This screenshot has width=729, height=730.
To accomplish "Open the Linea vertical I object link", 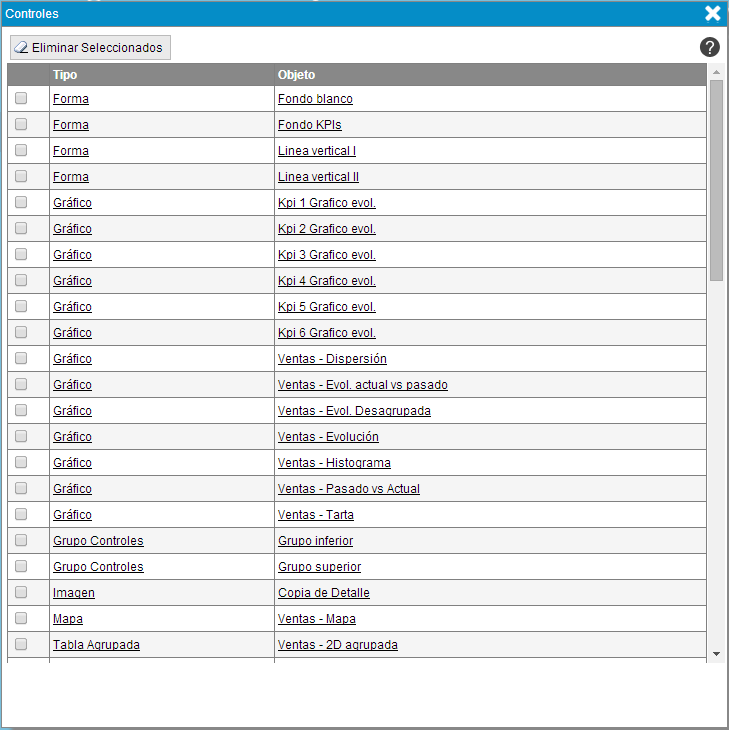I will point(316,151).
